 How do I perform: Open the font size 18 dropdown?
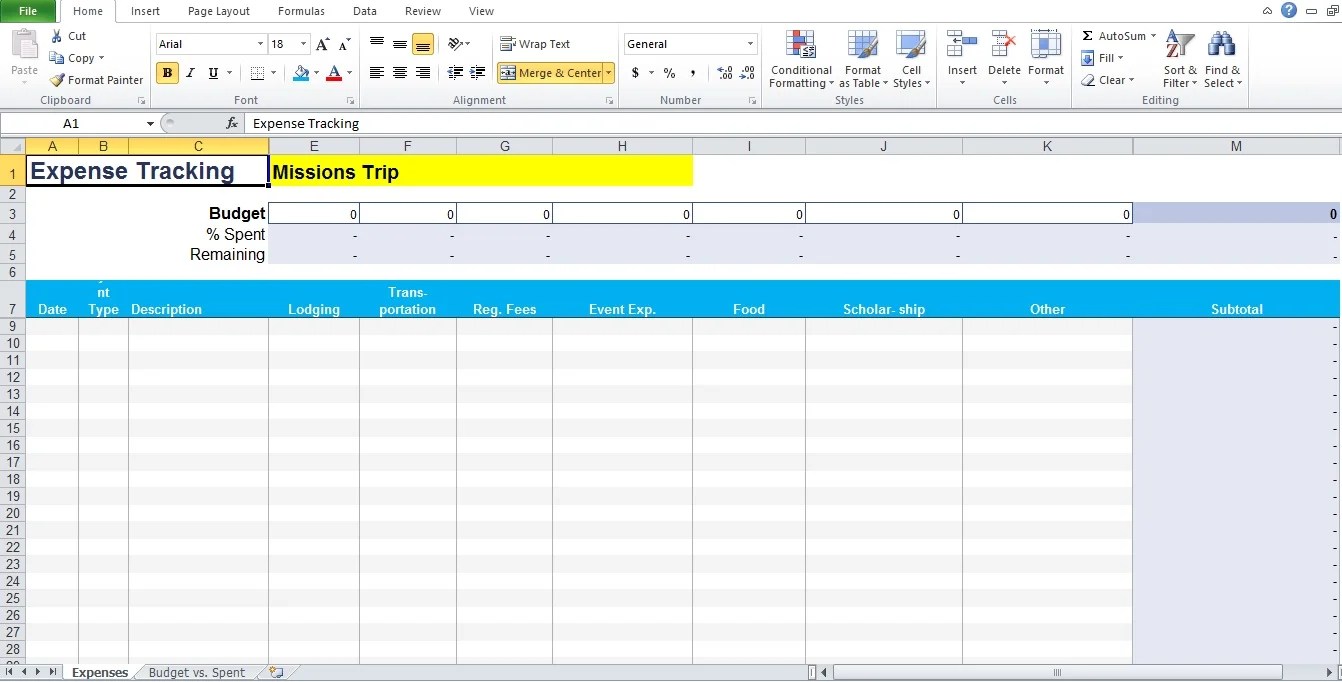pyautogui.click(x=303, y=44)
